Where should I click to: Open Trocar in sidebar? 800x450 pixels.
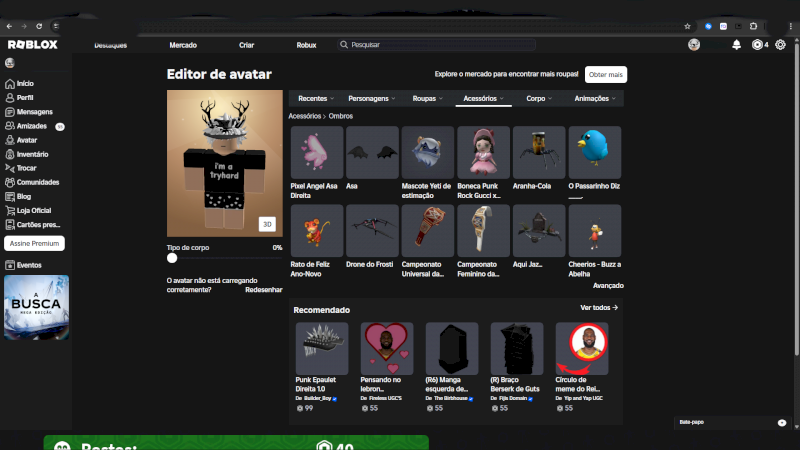coord(21,168)
